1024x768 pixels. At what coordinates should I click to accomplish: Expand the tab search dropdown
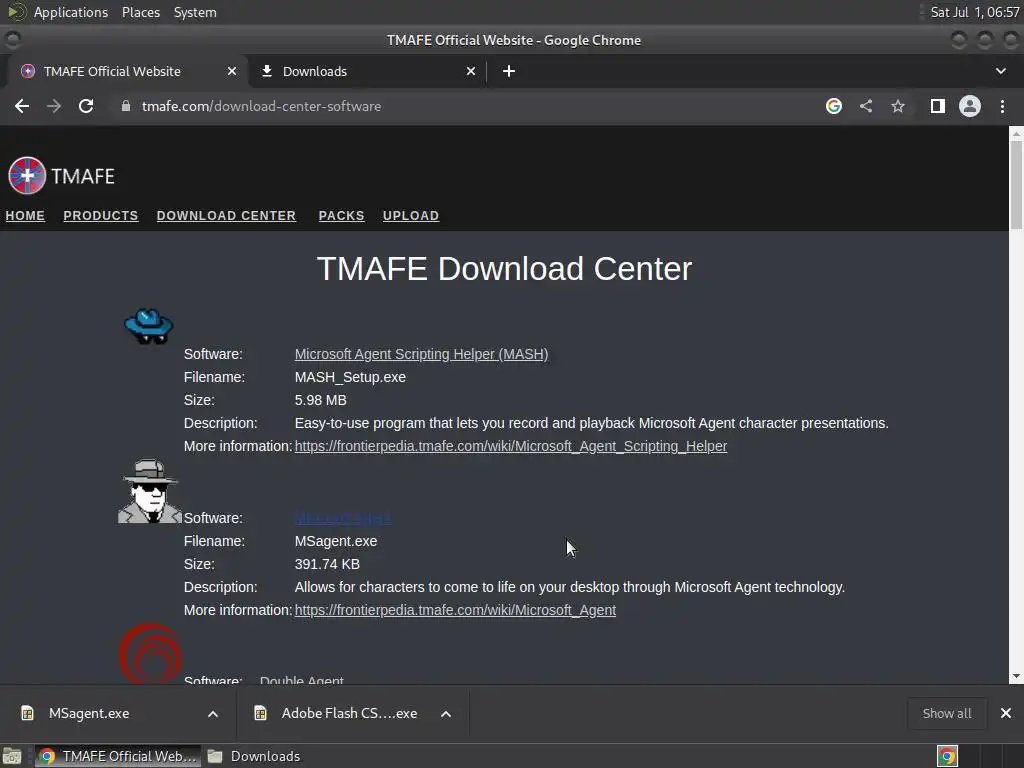1000,71
